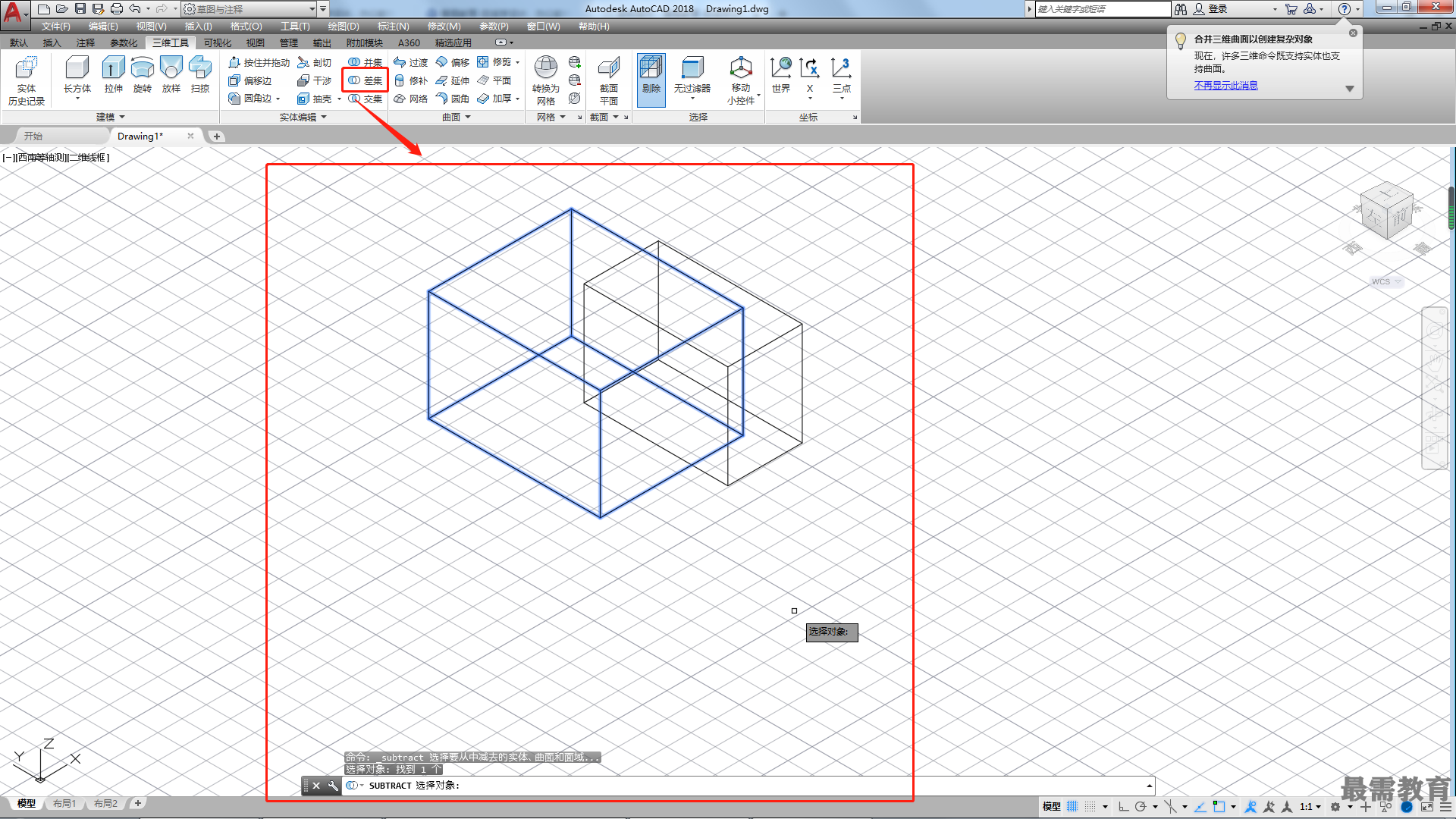
Task: Select the 世界 (World UCS) coordinate button
Action: [781, 74]
